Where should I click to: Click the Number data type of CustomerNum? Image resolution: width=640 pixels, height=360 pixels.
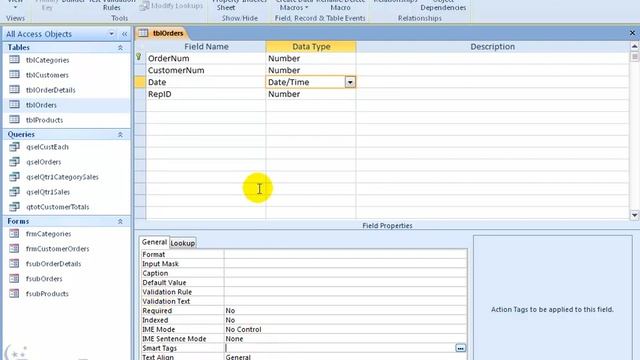(x=311, y=70)
